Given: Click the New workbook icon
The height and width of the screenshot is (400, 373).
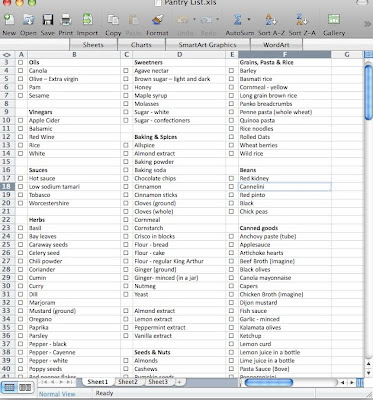Looking at the screenshot, I should (9, 20).
